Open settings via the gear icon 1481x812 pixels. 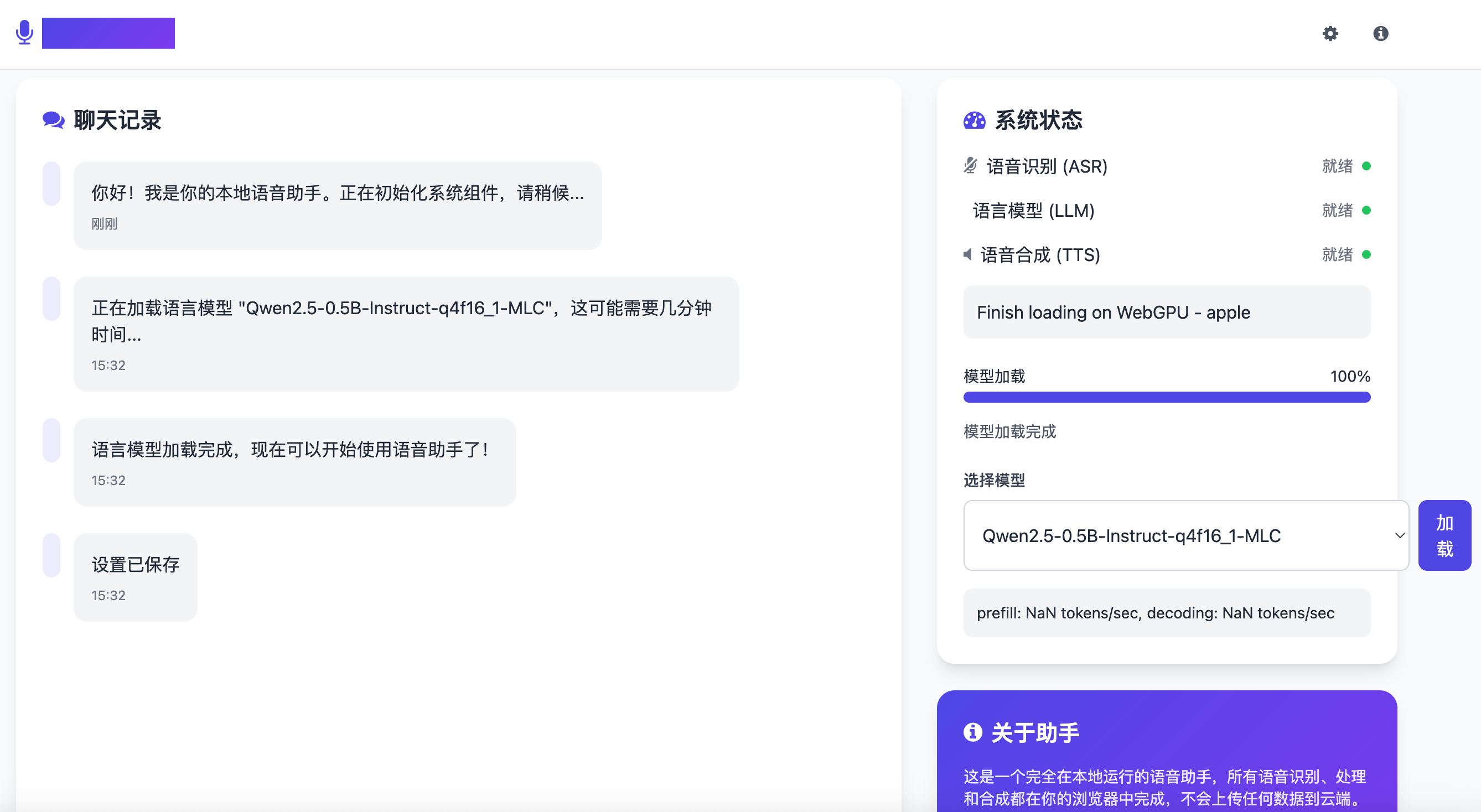click(1330, 33)
